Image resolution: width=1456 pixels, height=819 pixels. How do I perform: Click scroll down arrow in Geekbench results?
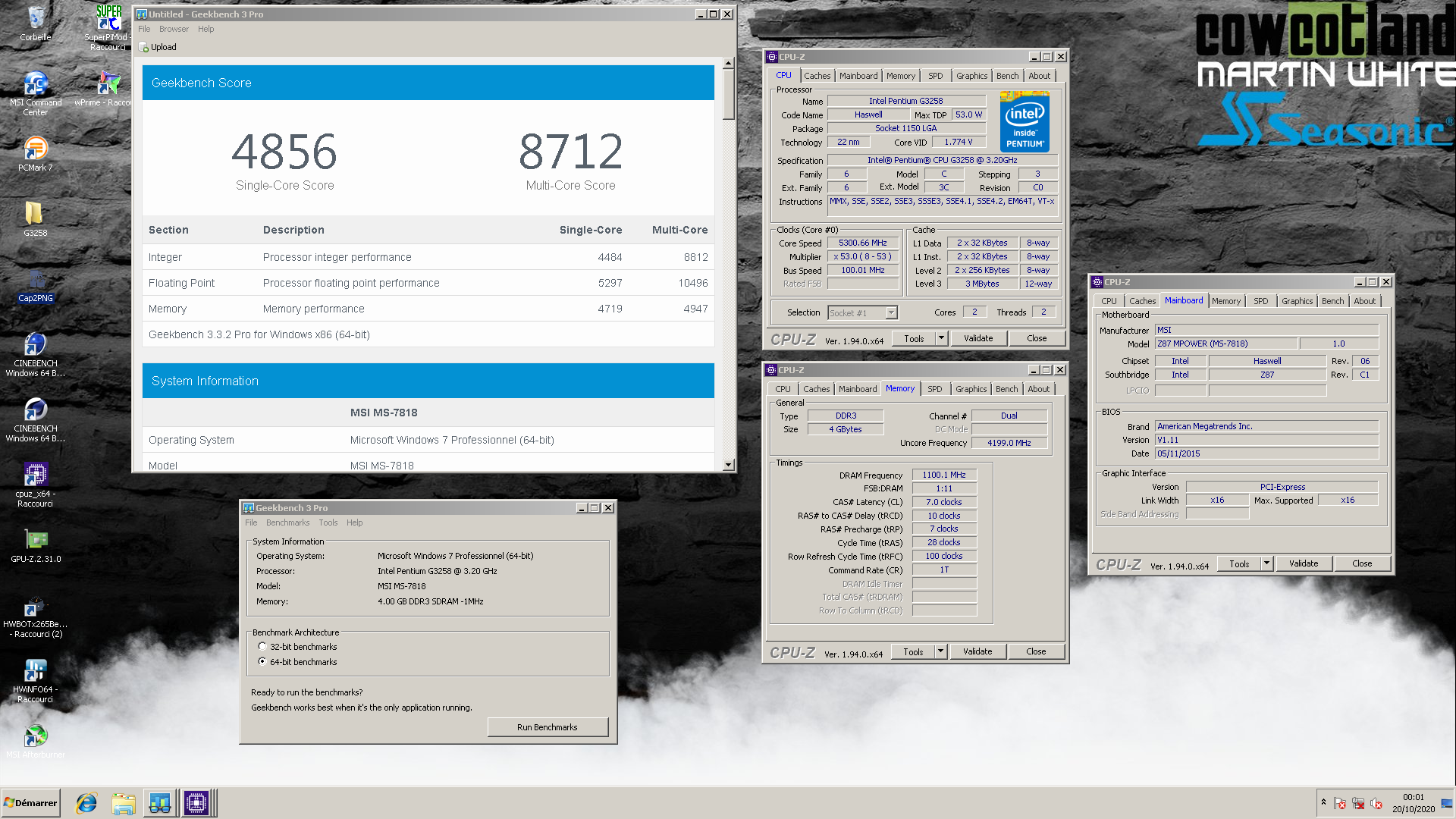[x=728, y=464]
